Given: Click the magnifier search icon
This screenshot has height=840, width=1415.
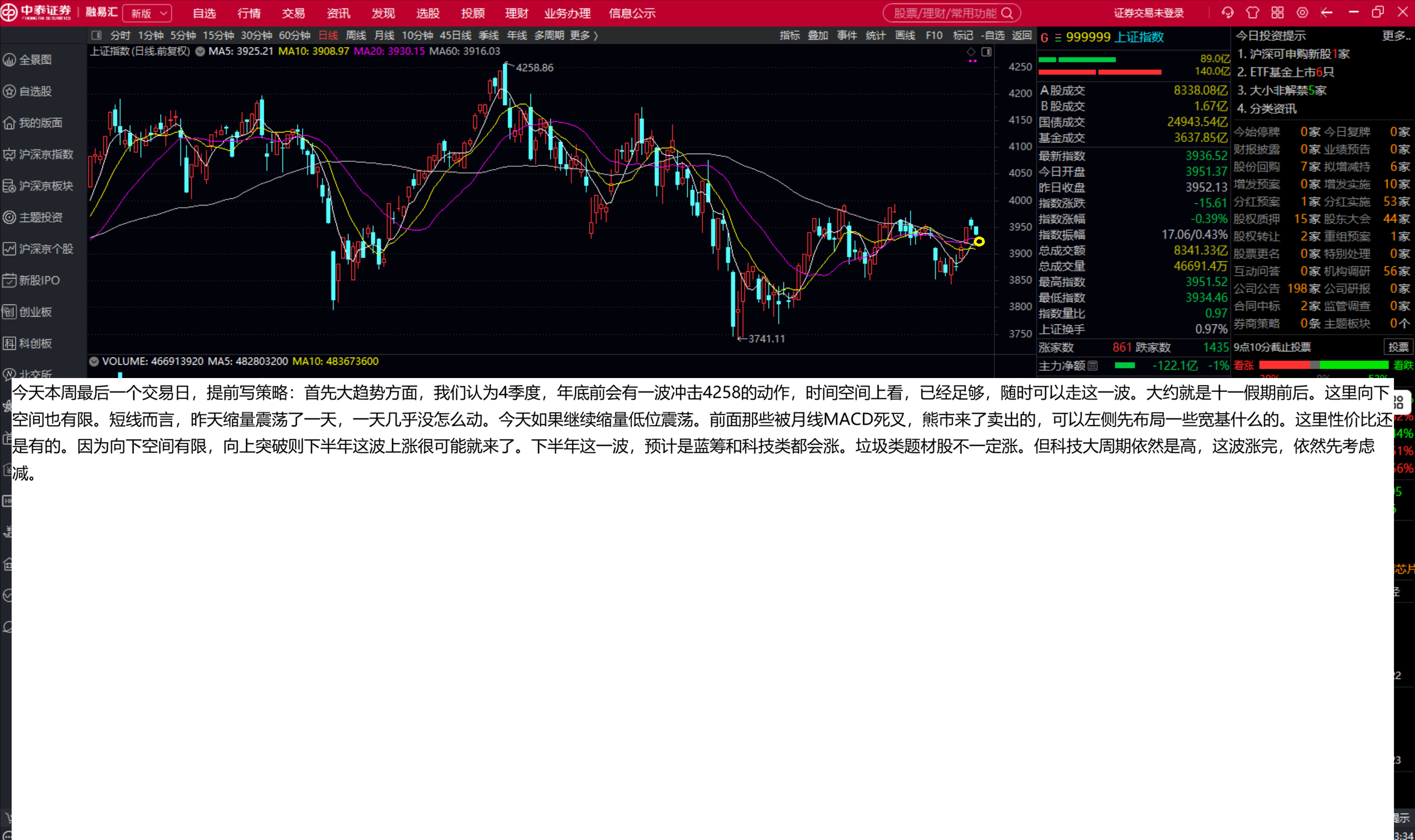Looking at the screenshot, I should (1007, 13).
